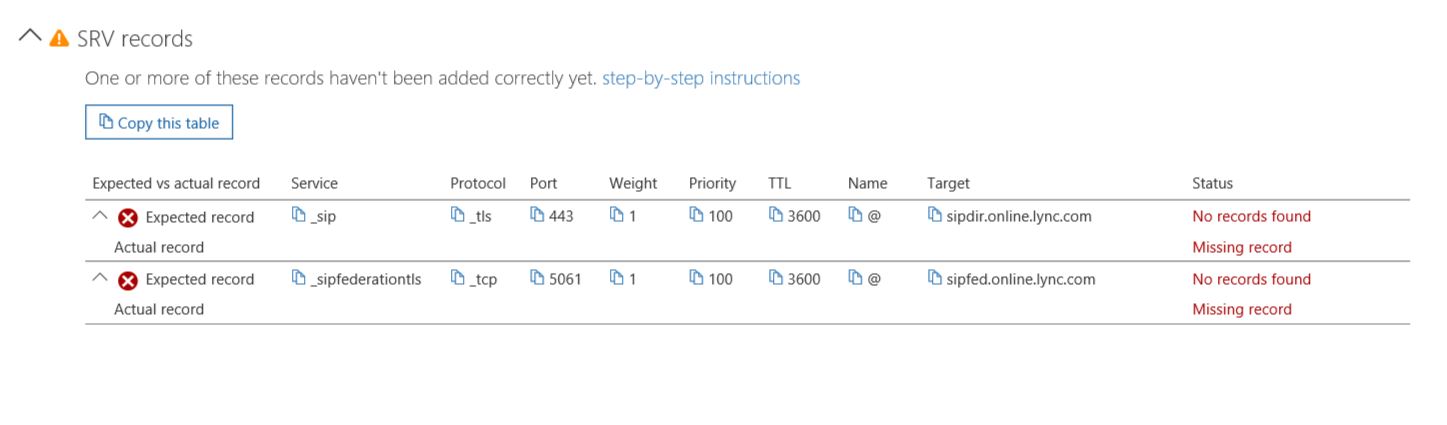
Task: Collapse the SRV records section
Action: (30, 35)
